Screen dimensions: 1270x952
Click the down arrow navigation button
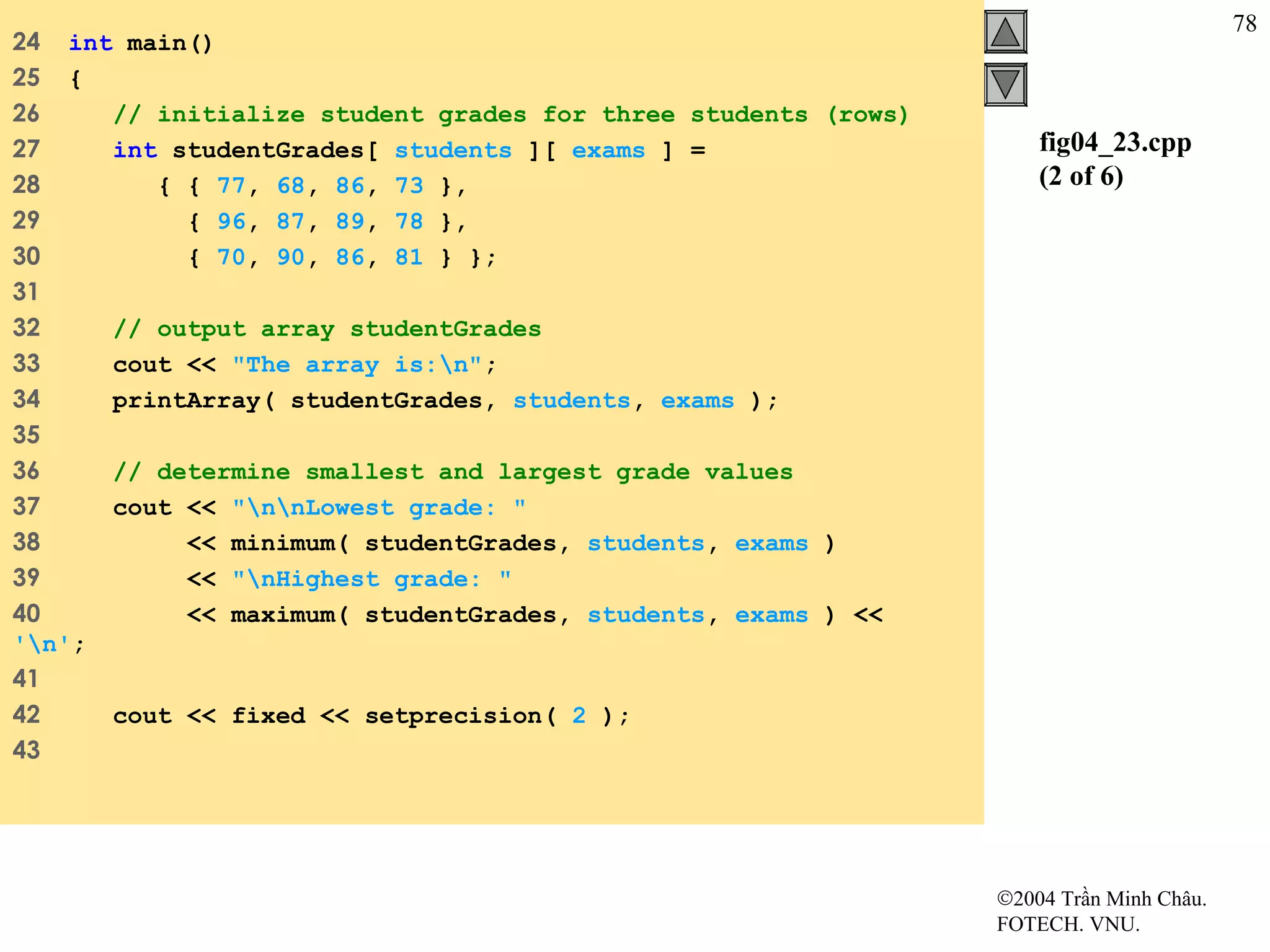coord(1005,84)
